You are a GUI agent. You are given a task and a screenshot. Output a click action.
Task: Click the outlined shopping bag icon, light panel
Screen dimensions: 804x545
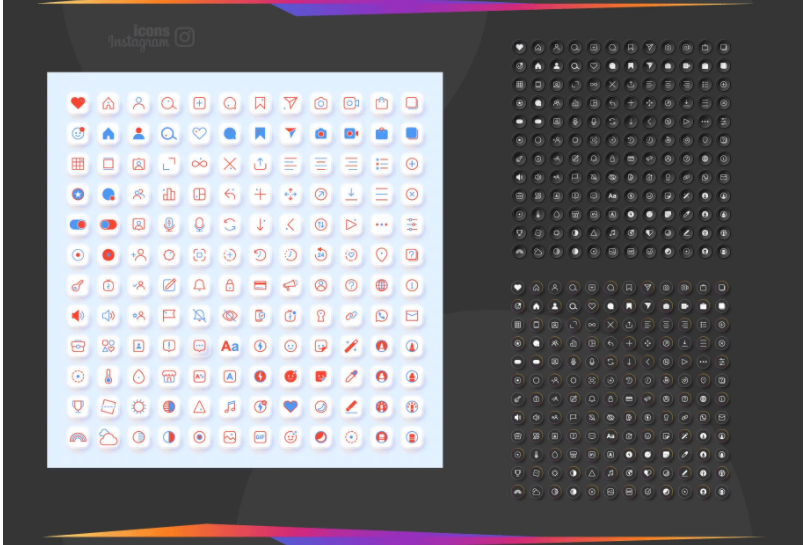click(381, 103)
